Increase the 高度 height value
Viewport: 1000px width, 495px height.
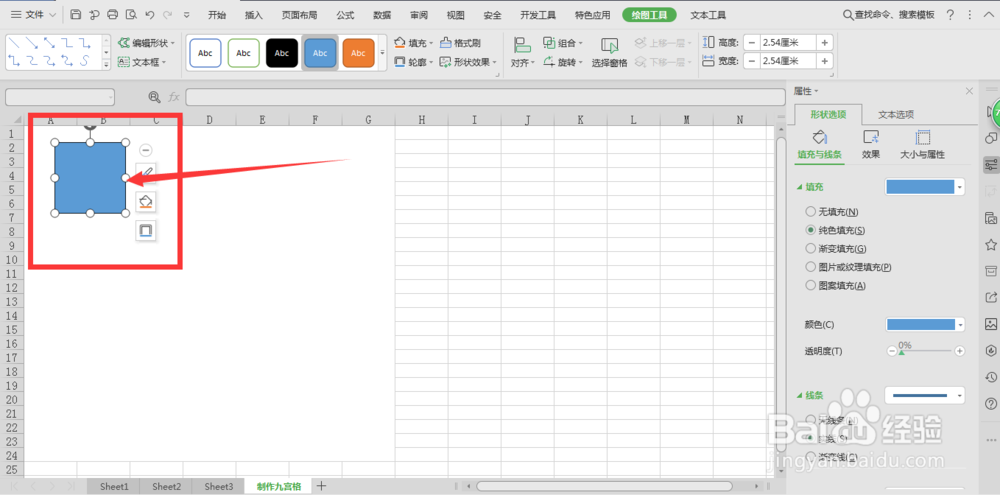click(x=825, y=43)
